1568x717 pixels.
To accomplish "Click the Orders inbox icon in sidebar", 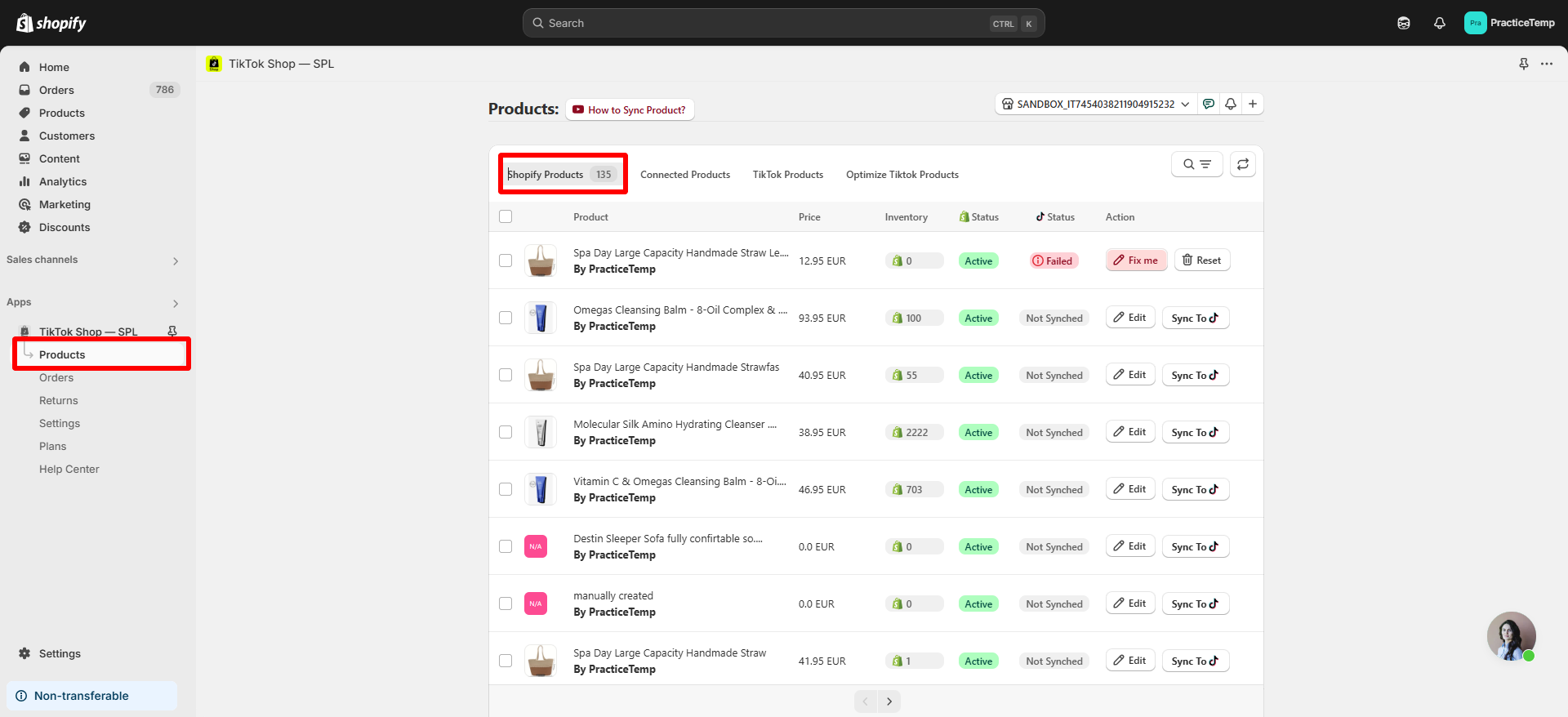I will point(24,90).
